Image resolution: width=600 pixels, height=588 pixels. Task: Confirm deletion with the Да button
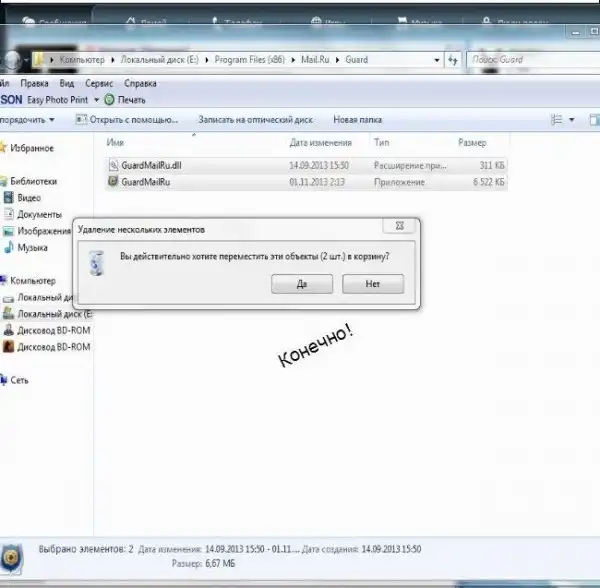coord(301,284)
